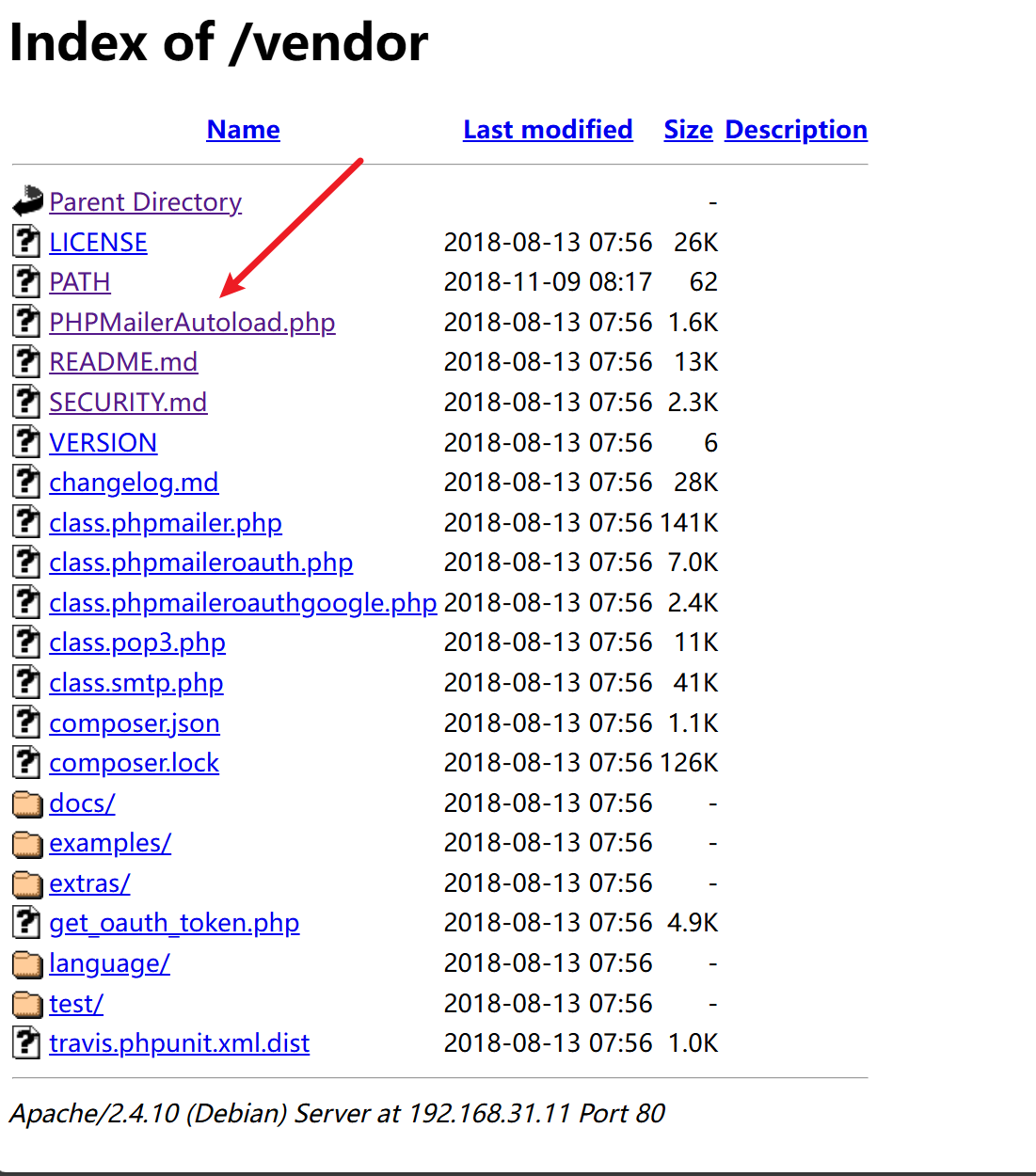This screenshot has height=1176, width=1036.
Task: Click the folder icon beside docs/
Action: pyautogui.click(x=28, y=803)
